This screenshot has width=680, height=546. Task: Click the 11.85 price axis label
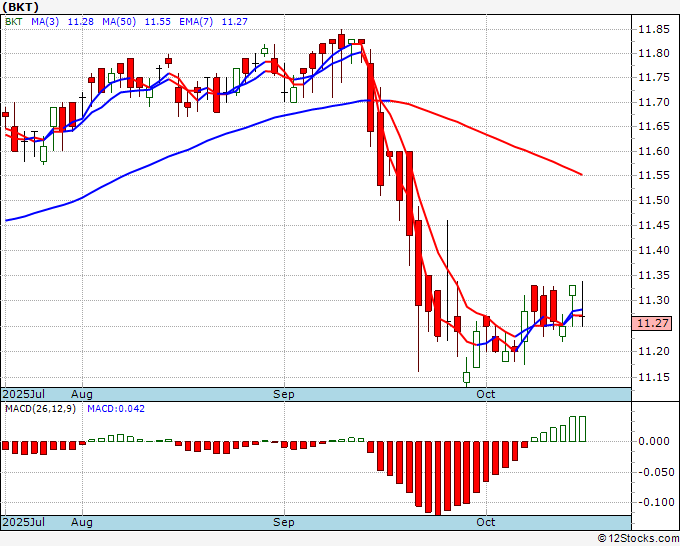pyautogui.click(x=654, y=29)
